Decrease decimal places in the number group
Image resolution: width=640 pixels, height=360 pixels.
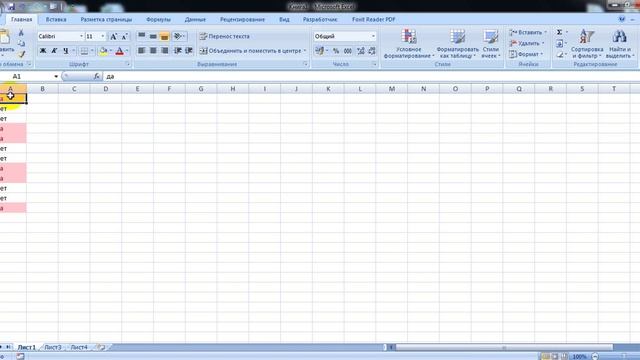click(x=372, y=51)
